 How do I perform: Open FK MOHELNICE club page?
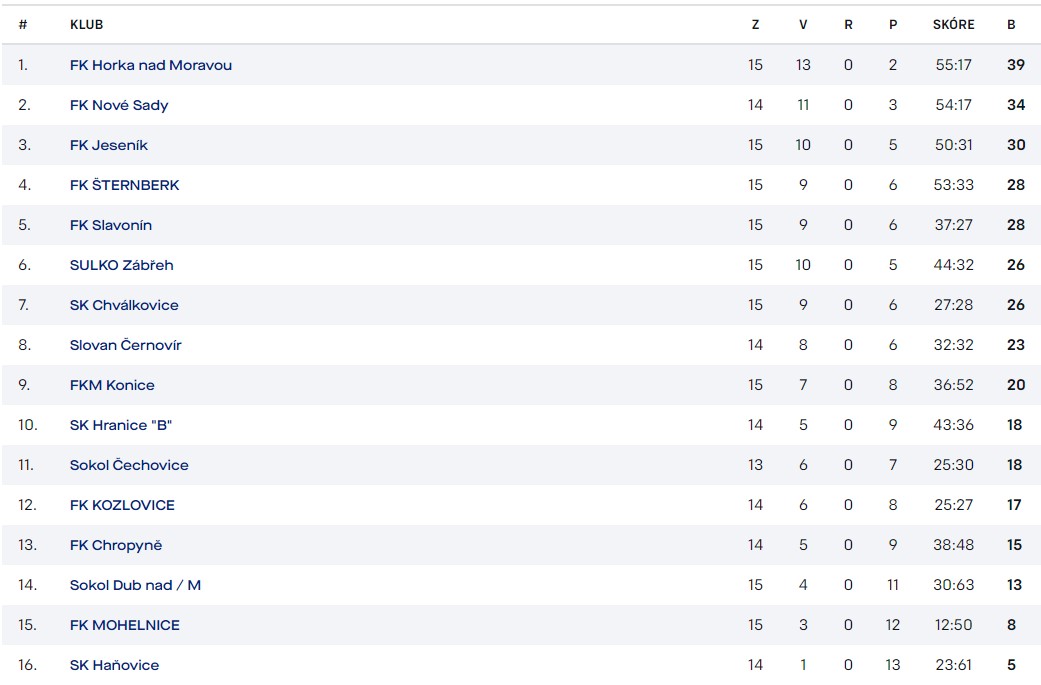[x=124, y=625]
